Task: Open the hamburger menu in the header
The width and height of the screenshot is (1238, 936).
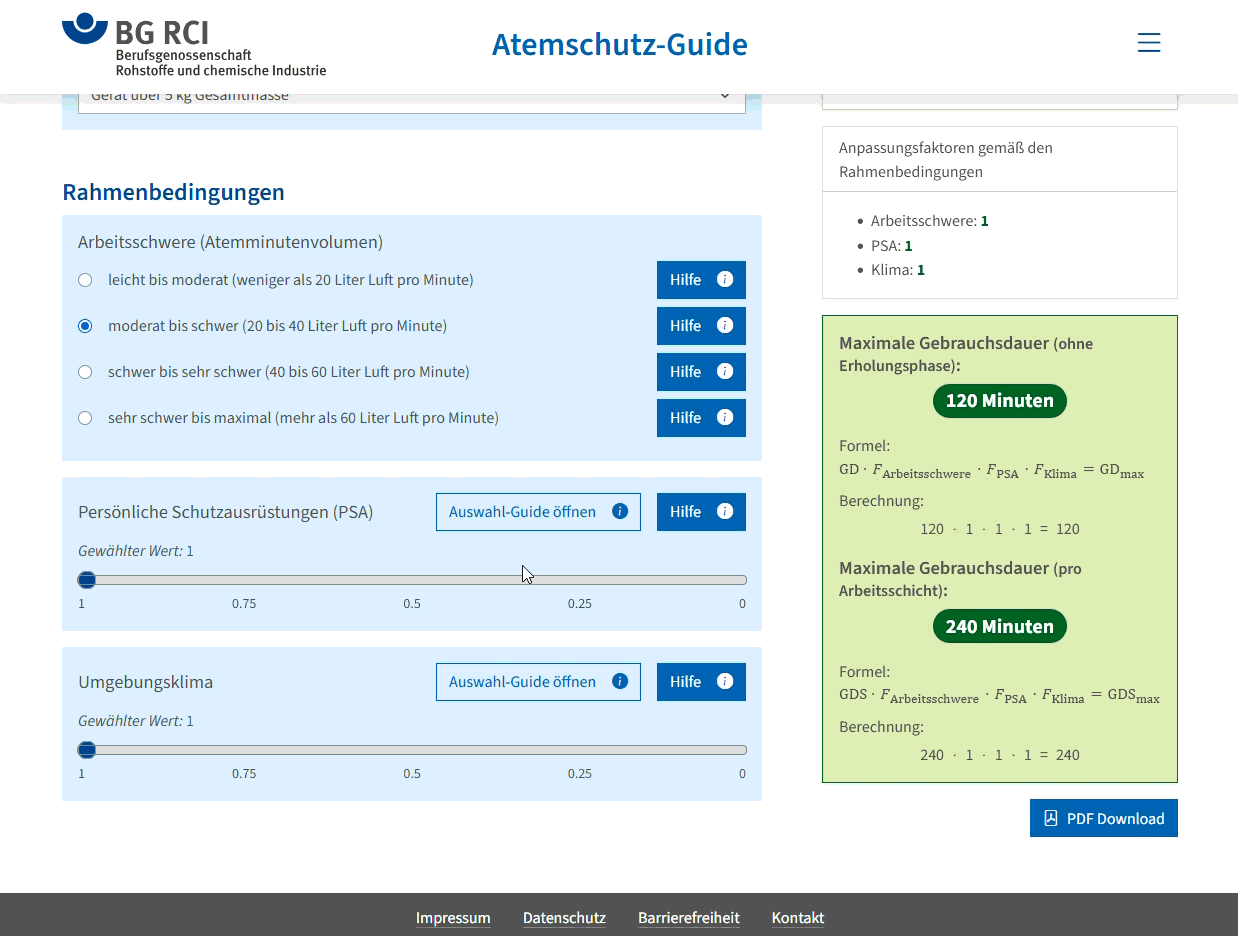Action: 1148,43
